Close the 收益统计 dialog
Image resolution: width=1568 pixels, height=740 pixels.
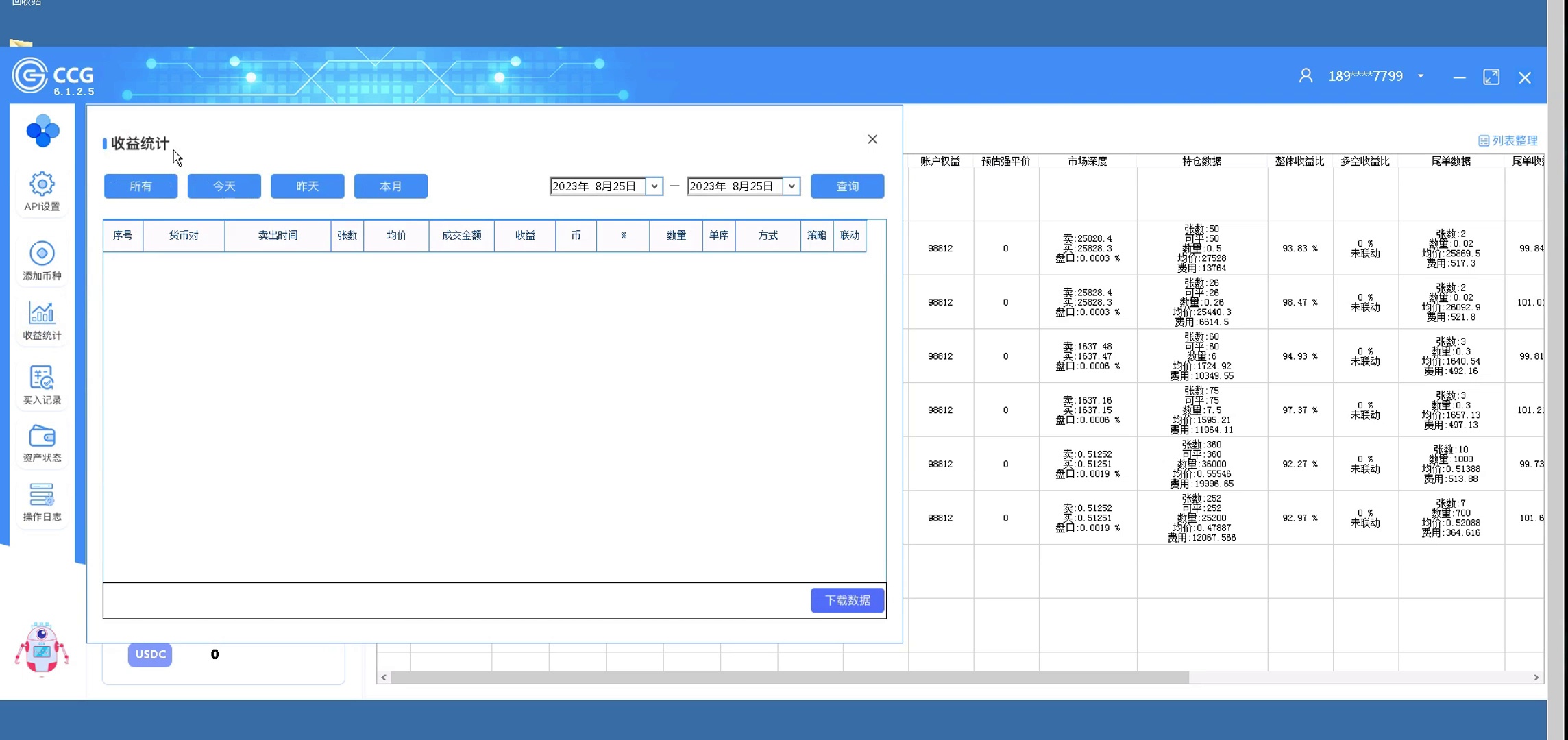pos(872,139)
